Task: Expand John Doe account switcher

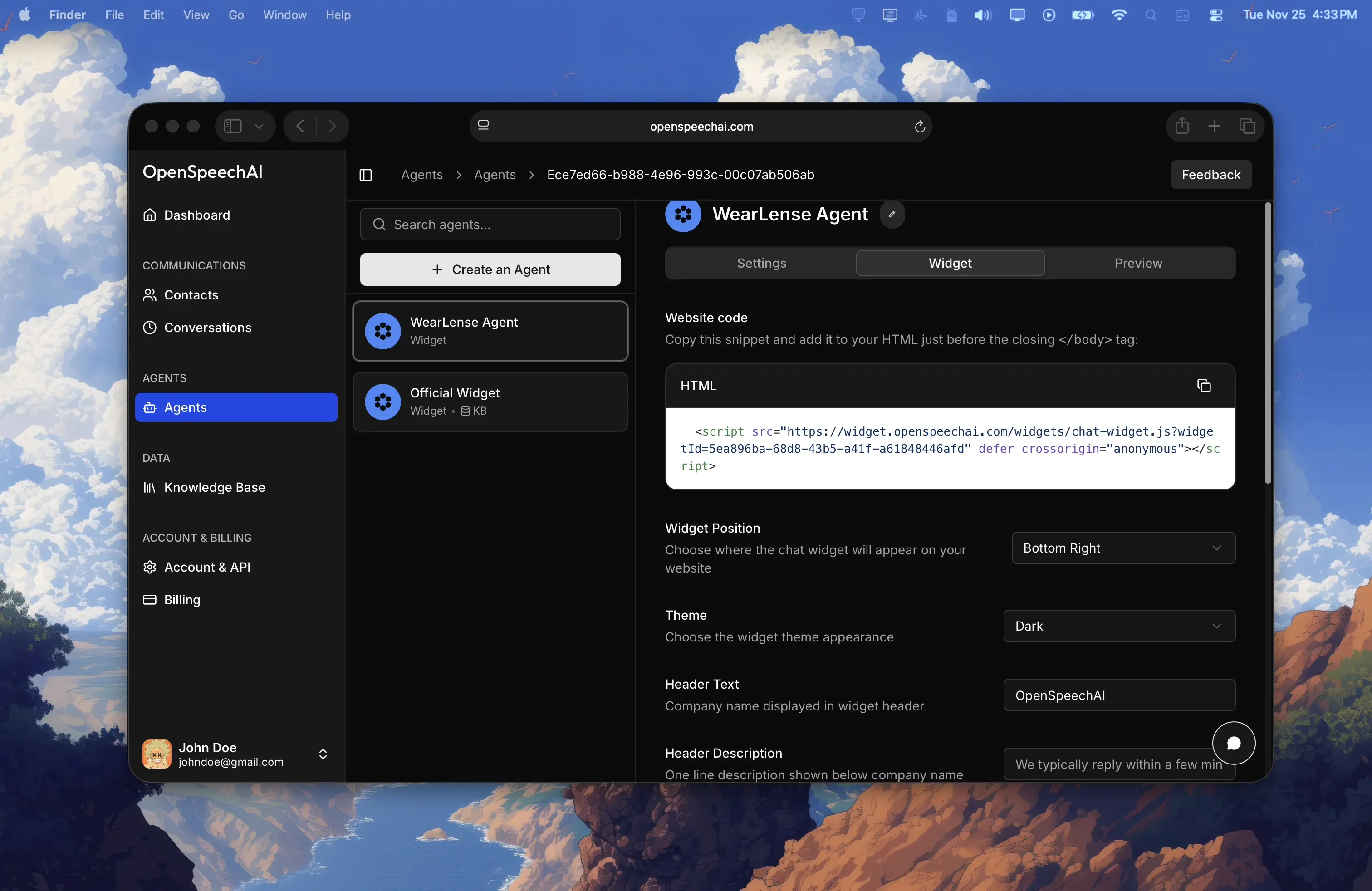Action: (x=323, y=754)
